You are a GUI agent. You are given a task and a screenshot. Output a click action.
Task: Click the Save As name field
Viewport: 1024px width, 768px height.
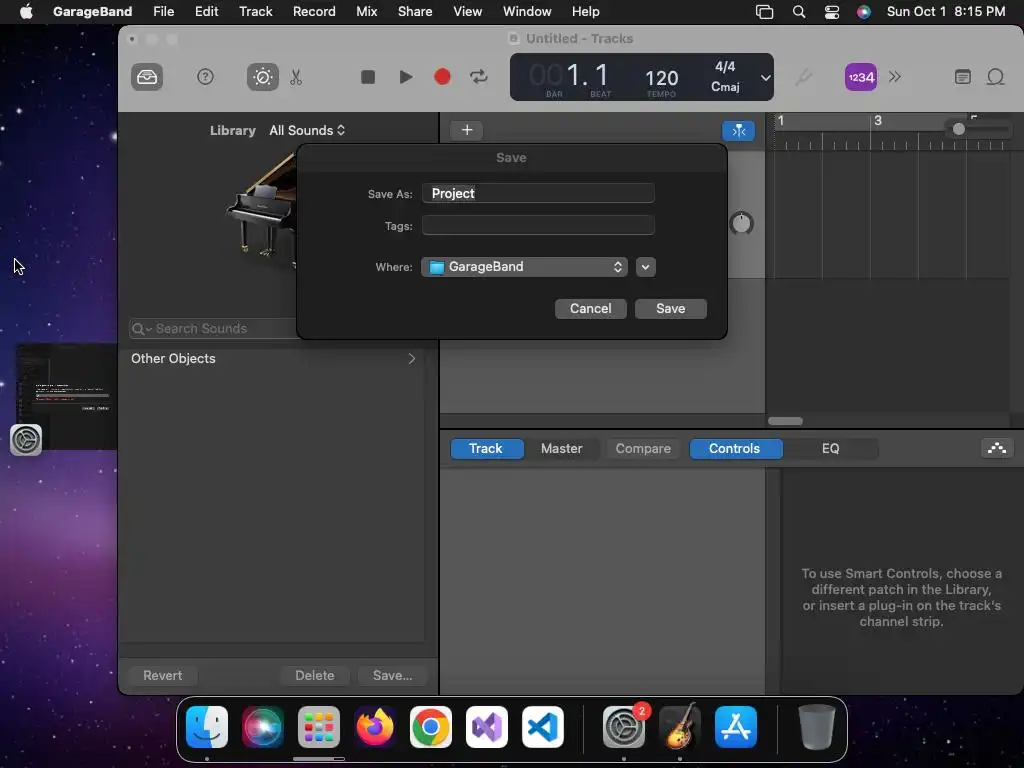click(x=538, y=193)
